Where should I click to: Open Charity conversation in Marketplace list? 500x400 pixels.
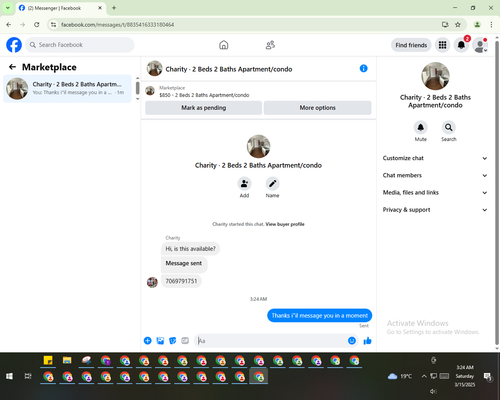click(67, 88)
